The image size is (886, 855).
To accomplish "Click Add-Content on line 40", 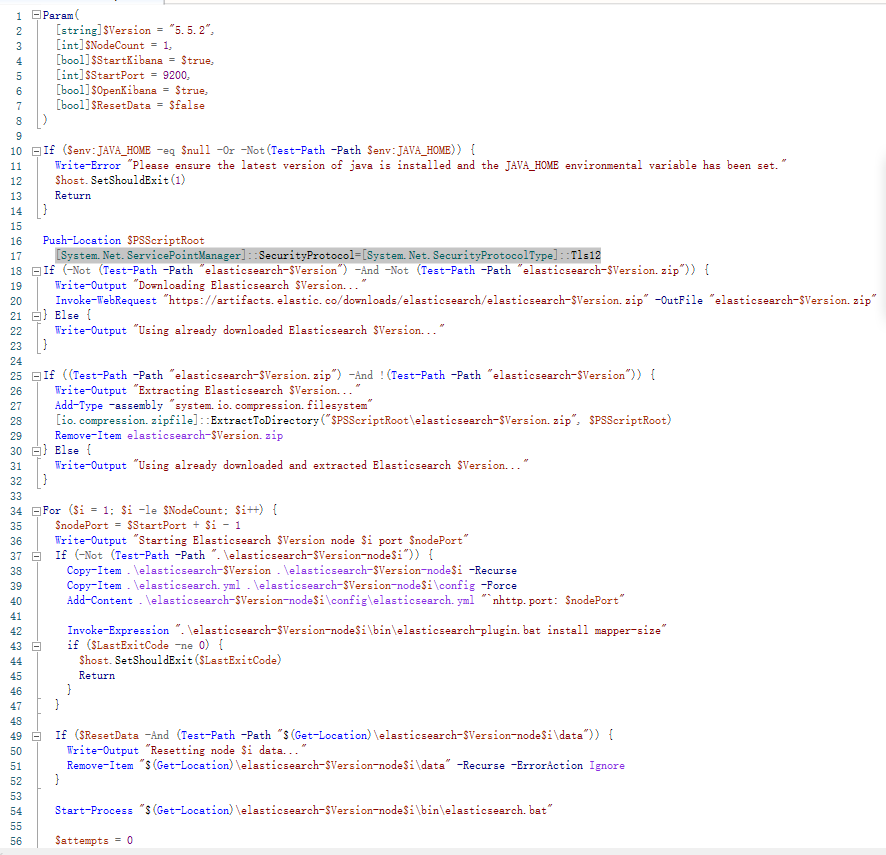I will [x=100, y=600].
